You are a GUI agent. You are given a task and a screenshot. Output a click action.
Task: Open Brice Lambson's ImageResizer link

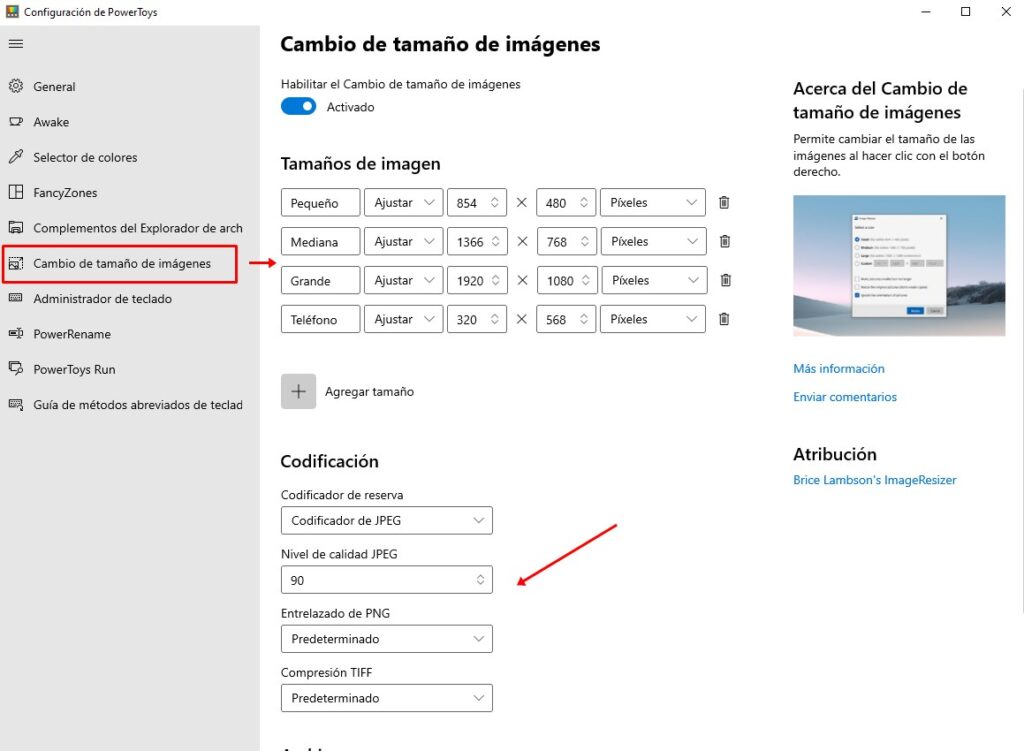point(874,480)
